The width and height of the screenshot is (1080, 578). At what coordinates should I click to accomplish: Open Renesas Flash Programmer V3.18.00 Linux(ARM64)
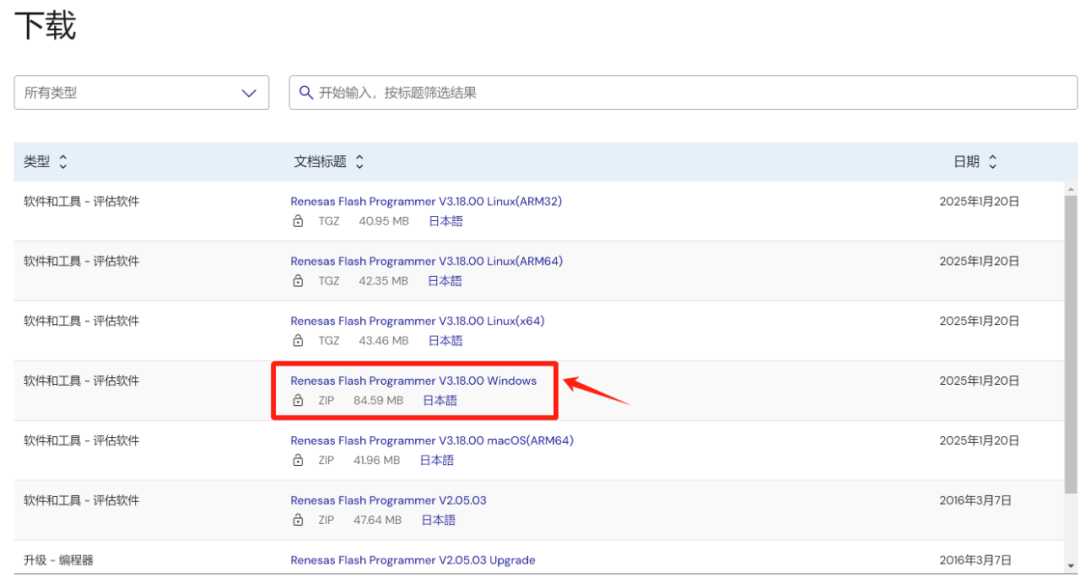(x=426, y=261)
